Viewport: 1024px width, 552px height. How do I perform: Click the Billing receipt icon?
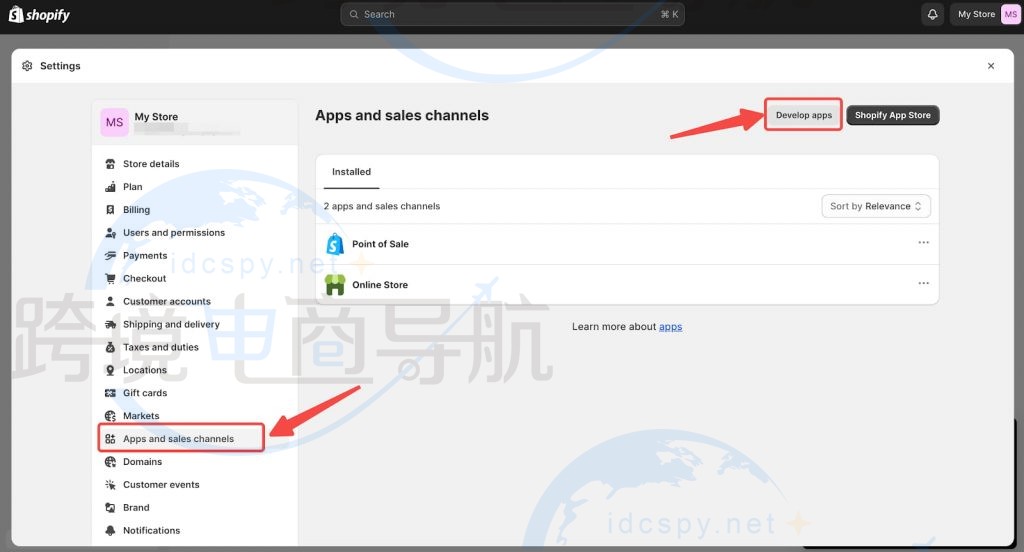(x=110, y=210)
